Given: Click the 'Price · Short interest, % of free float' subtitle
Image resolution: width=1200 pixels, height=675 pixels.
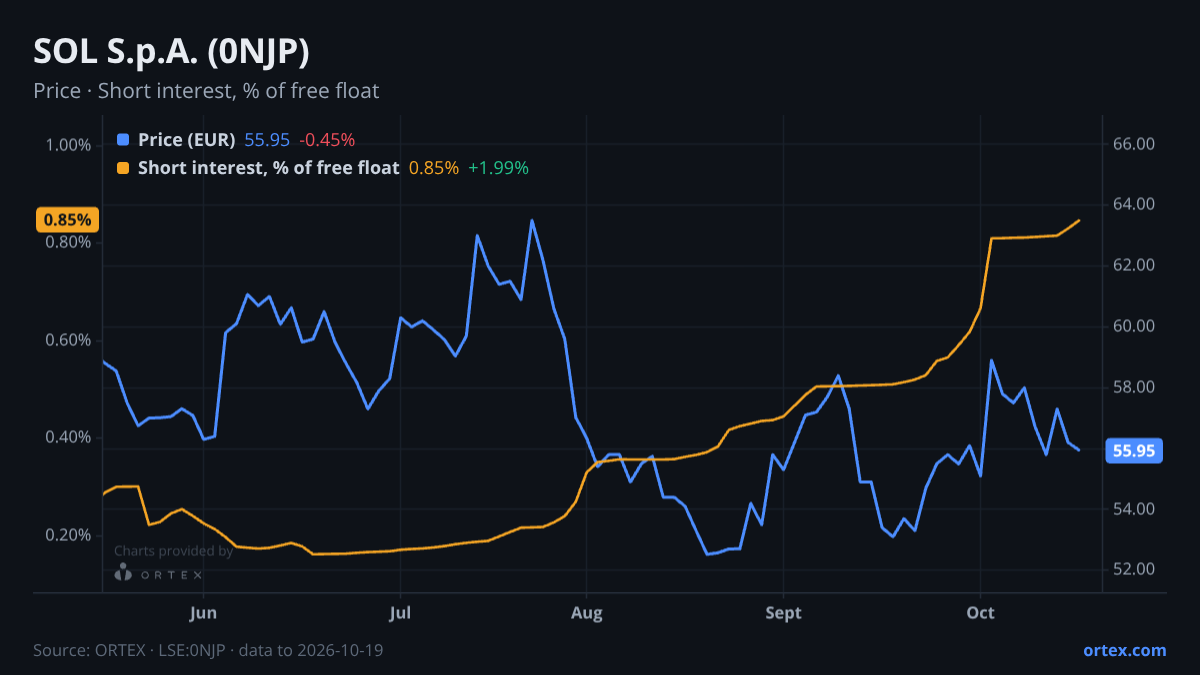Looking at the screenshot, I should click(206, 91).
